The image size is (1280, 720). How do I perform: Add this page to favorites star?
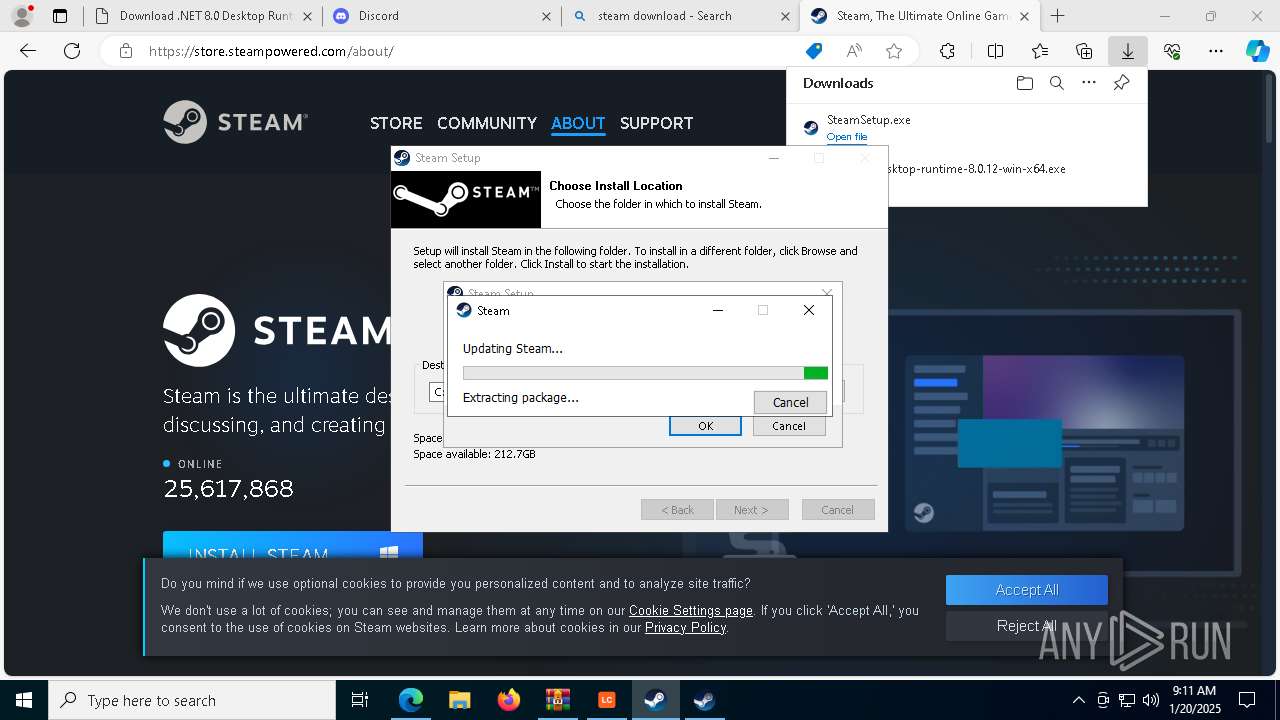pyautogui.click(x=894, y=51)
